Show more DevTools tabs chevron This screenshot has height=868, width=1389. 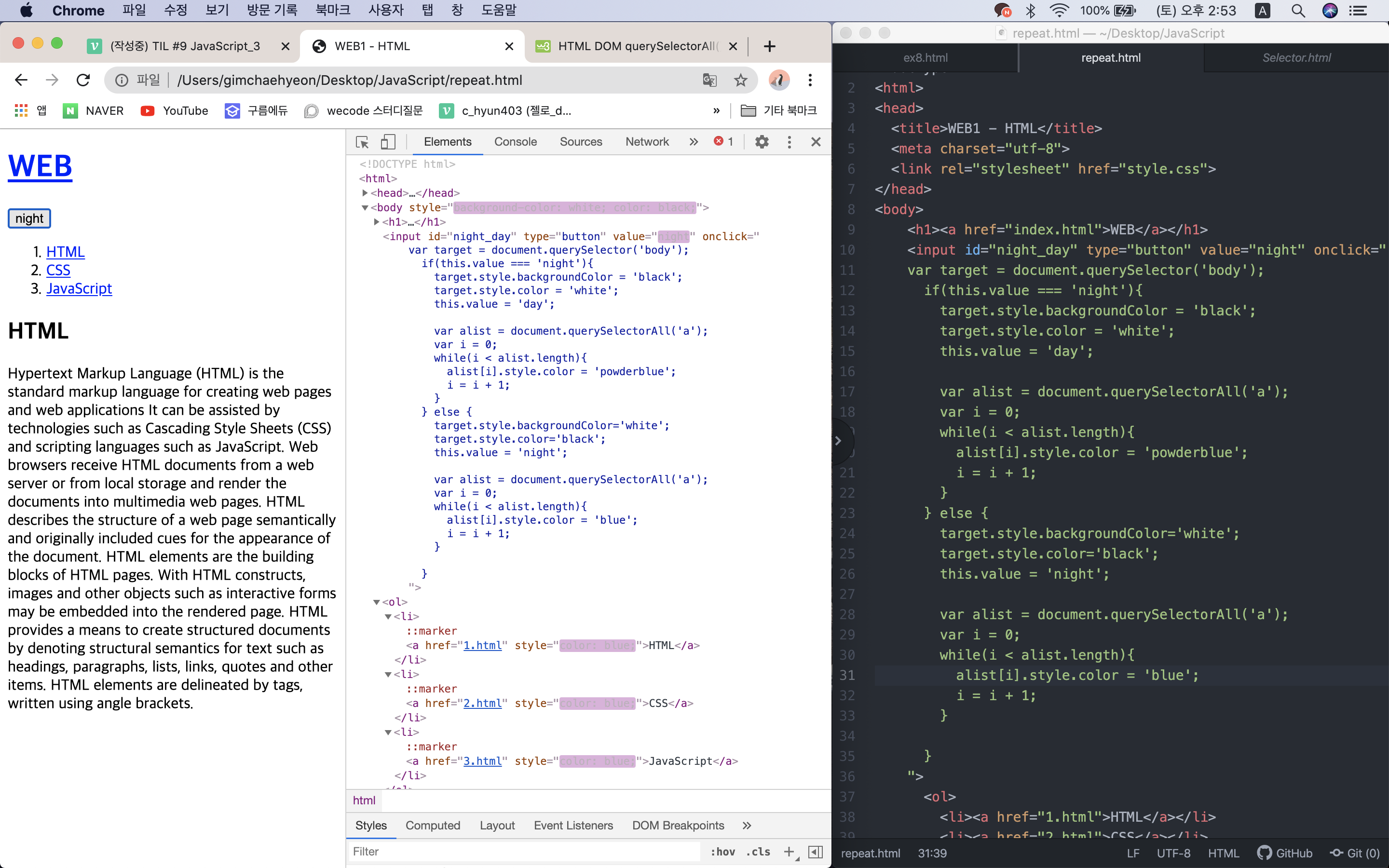694,142
